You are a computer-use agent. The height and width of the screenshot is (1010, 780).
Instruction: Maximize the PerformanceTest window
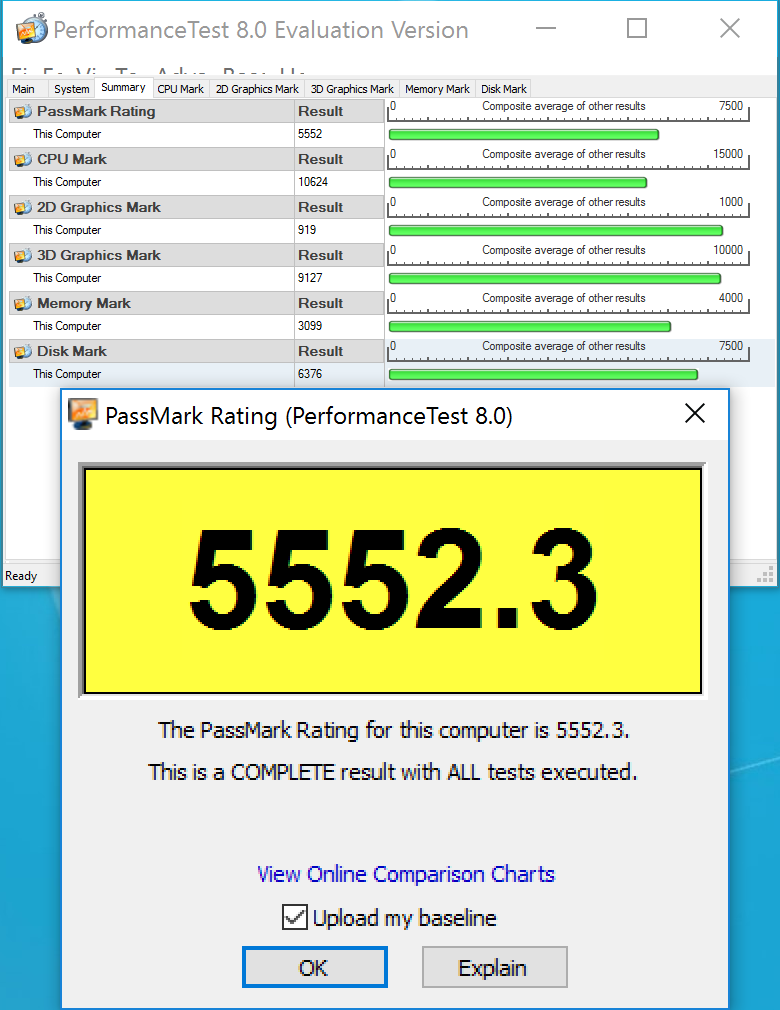tap(637, 28)
